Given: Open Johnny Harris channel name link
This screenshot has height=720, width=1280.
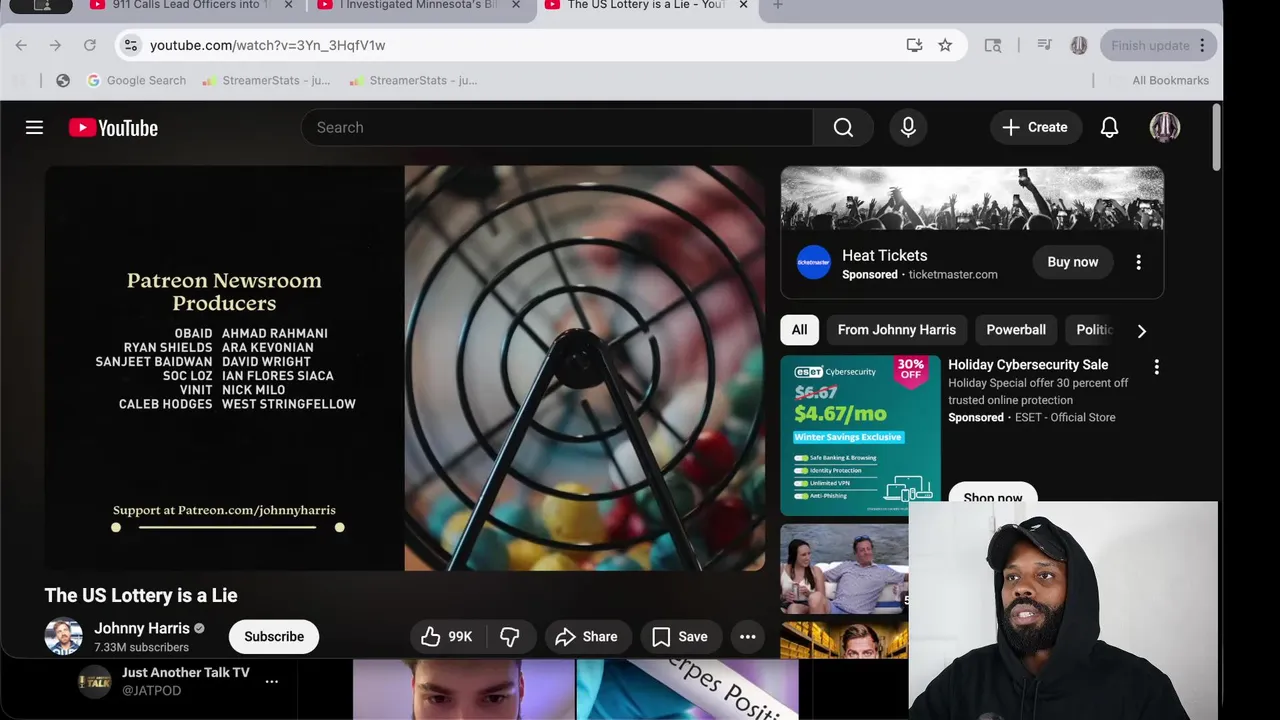Looking at the screenshot, I should click(142, 628).
